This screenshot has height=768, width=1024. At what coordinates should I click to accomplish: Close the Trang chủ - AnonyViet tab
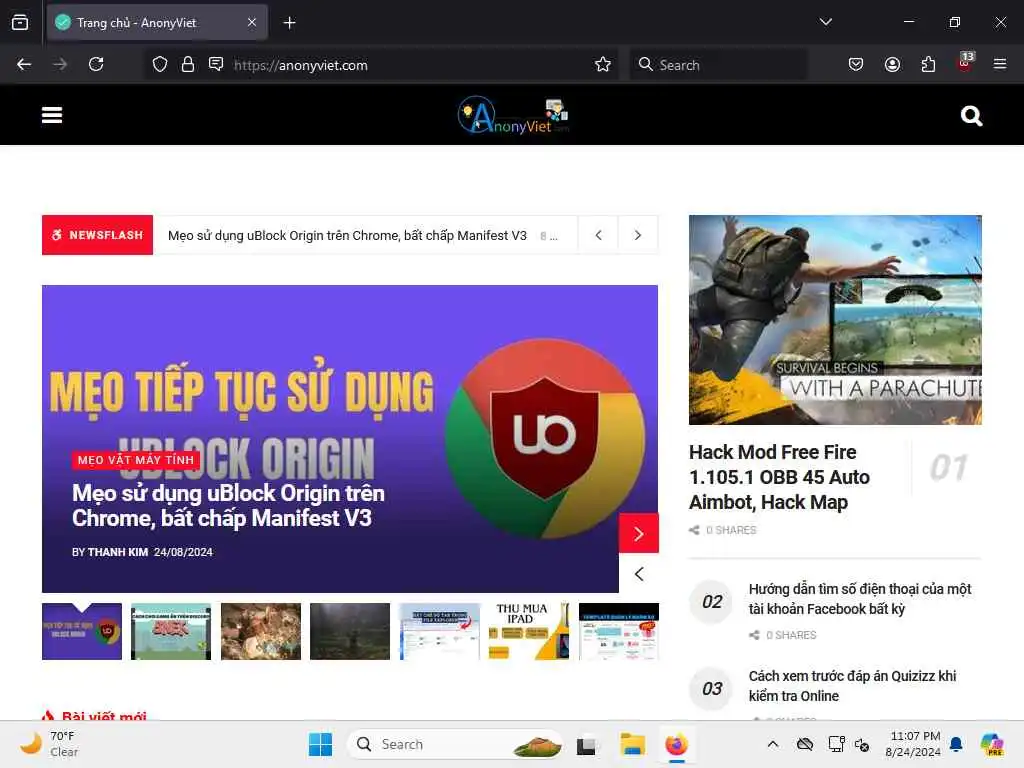coord(251,22)
